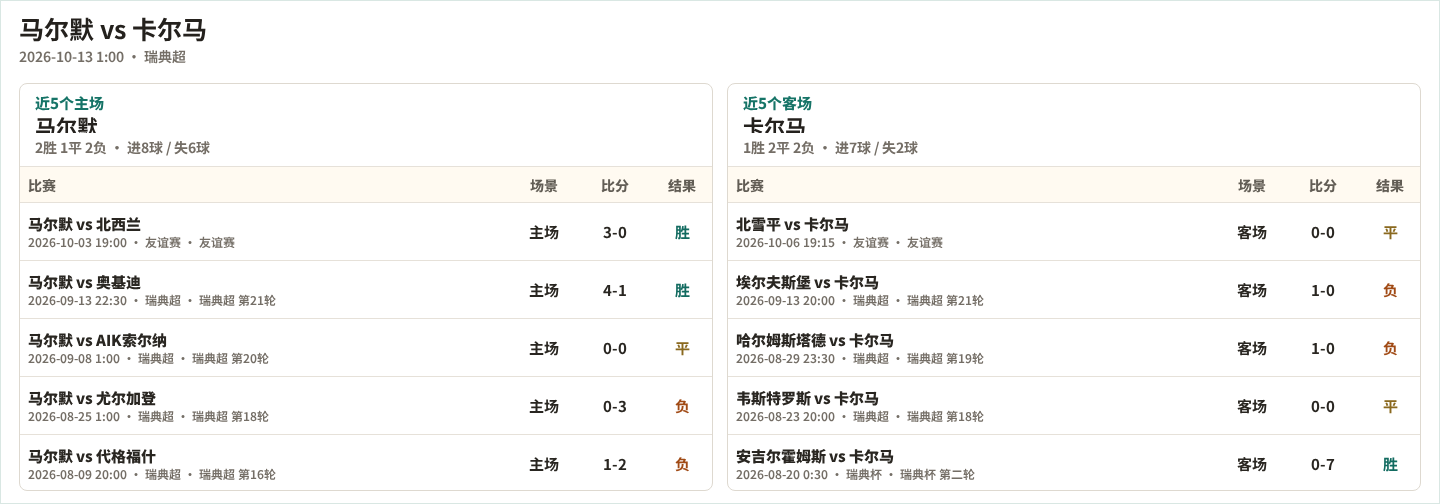The height and width of the screenshot is (504, 1440).
Task: Click result 负 in 埃尔夫斯堡 row
Action: pyautogui.click(x=1390, y=290)
